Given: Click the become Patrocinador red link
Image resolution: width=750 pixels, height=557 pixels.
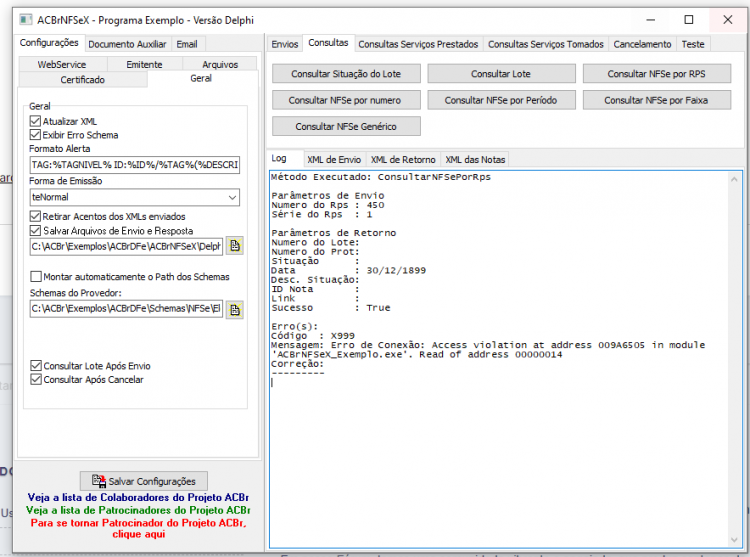Looking at the screenshot, I should point(138,528).
